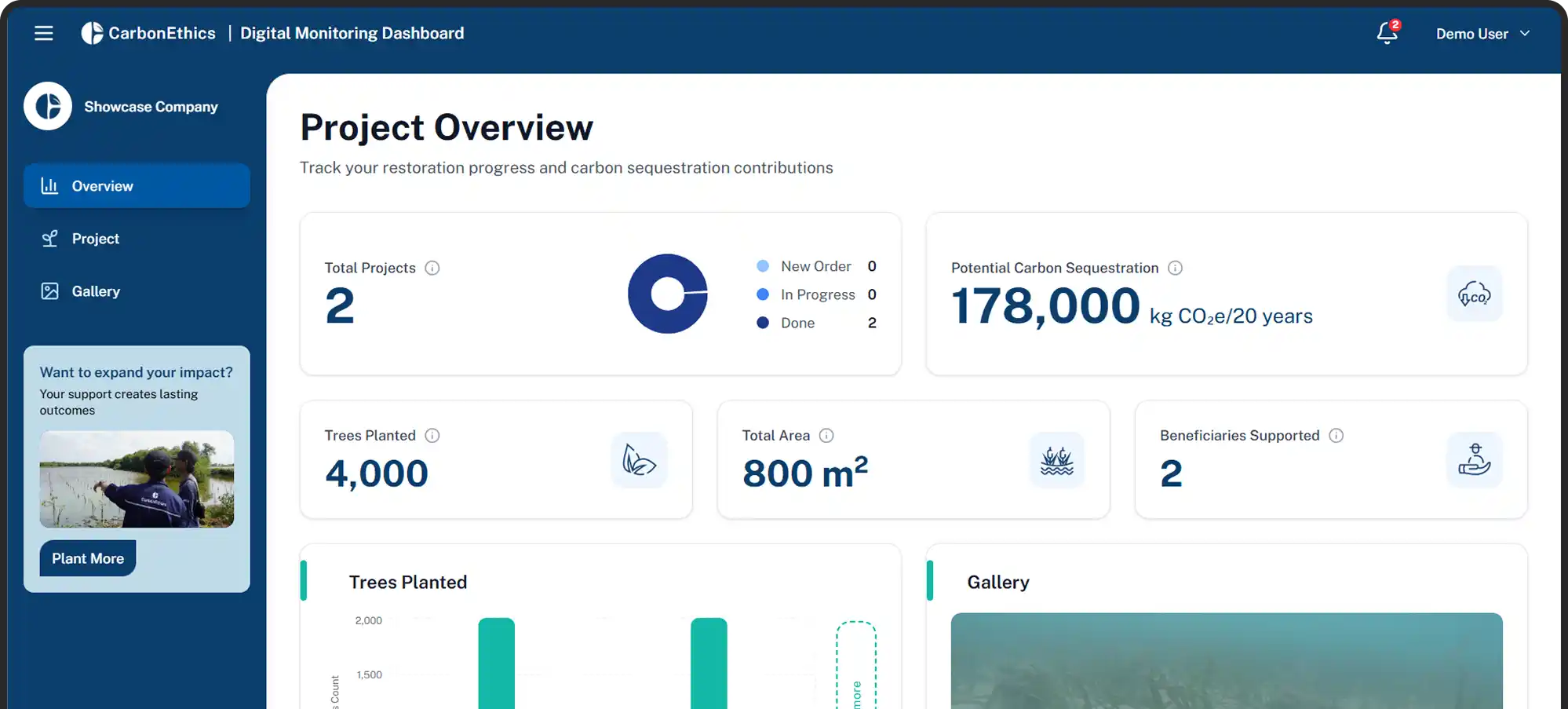
Task: Click the mangrove planting photo thumbnail
Action: click(137, 479)
